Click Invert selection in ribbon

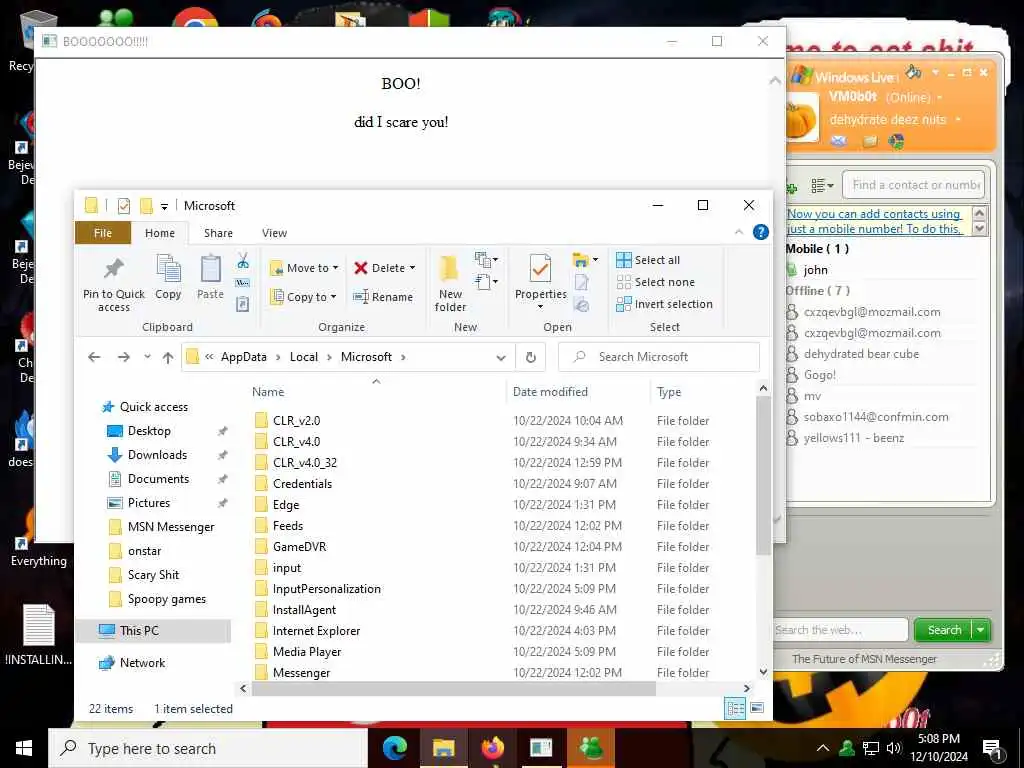664,304
